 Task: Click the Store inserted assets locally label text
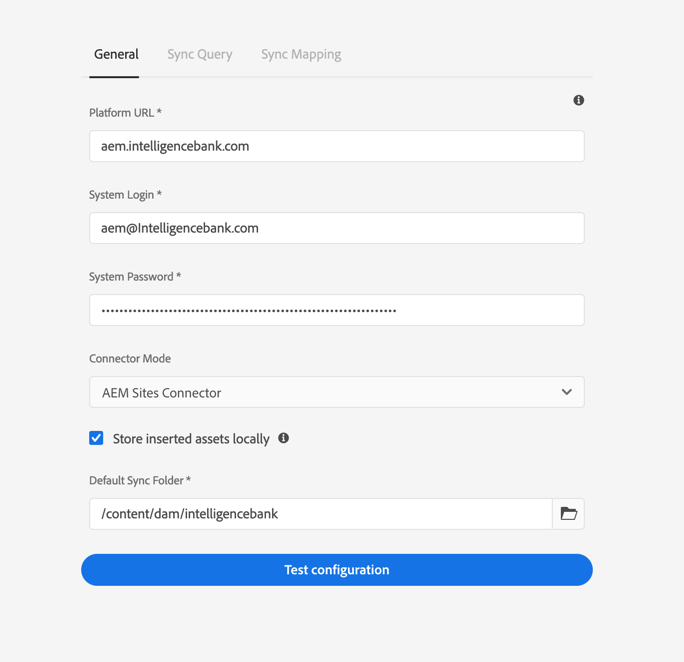(191, 439)
